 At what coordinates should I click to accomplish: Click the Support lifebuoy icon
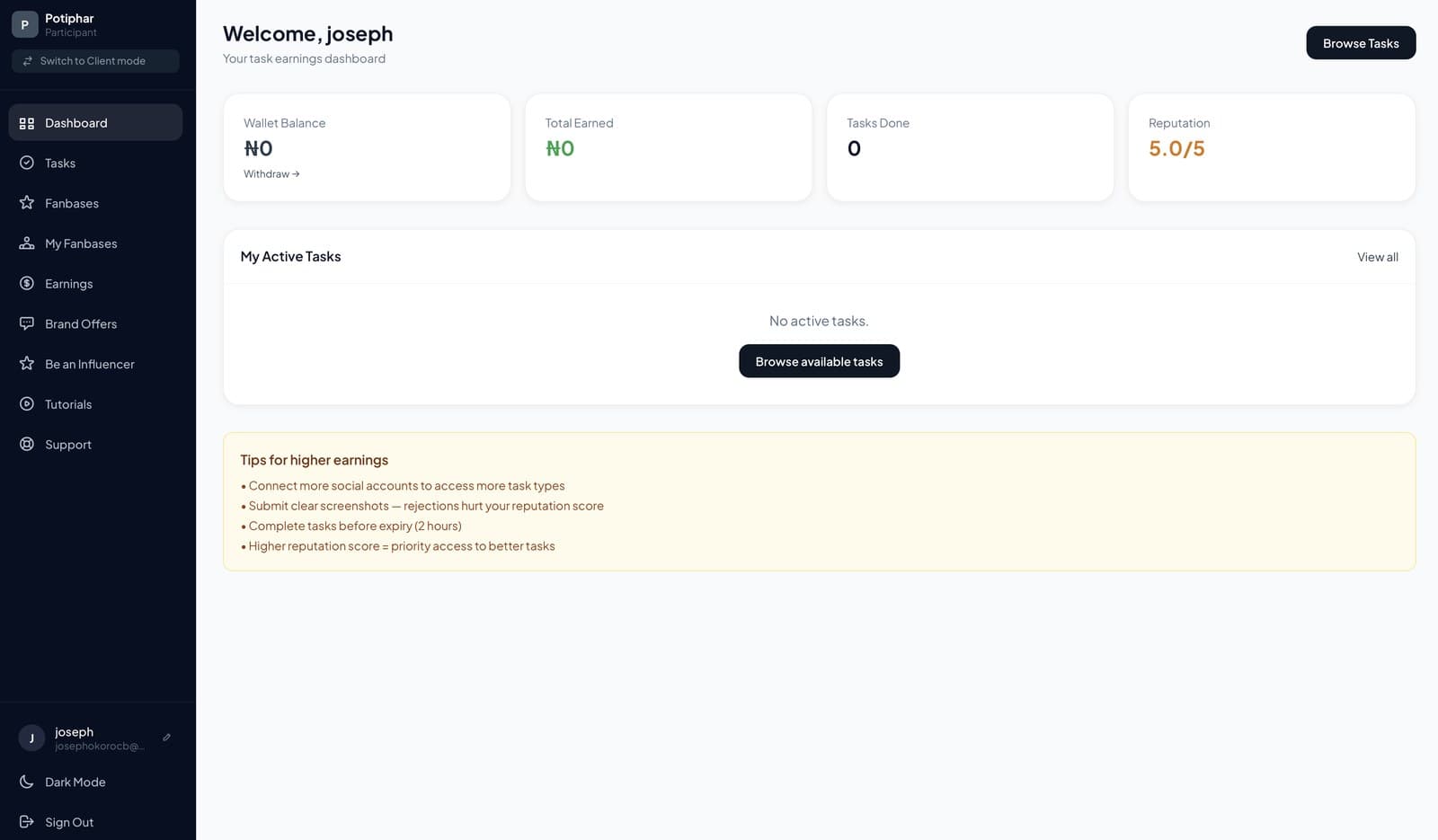click(27, 444)
